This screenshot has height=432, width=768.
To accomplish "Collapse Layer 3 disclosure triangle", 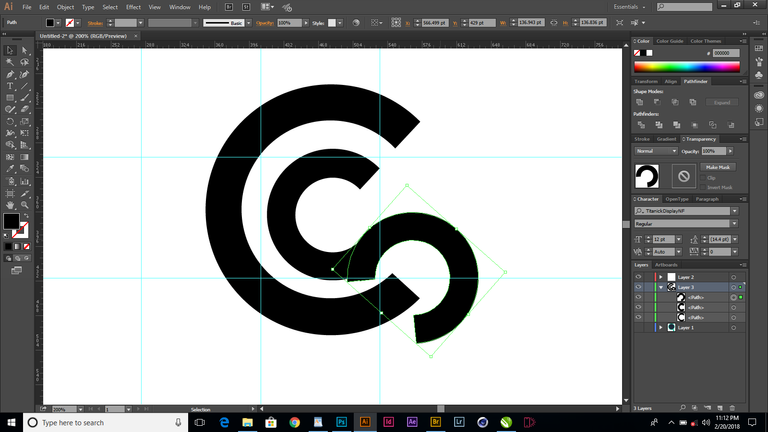I will tap(660, 288).
